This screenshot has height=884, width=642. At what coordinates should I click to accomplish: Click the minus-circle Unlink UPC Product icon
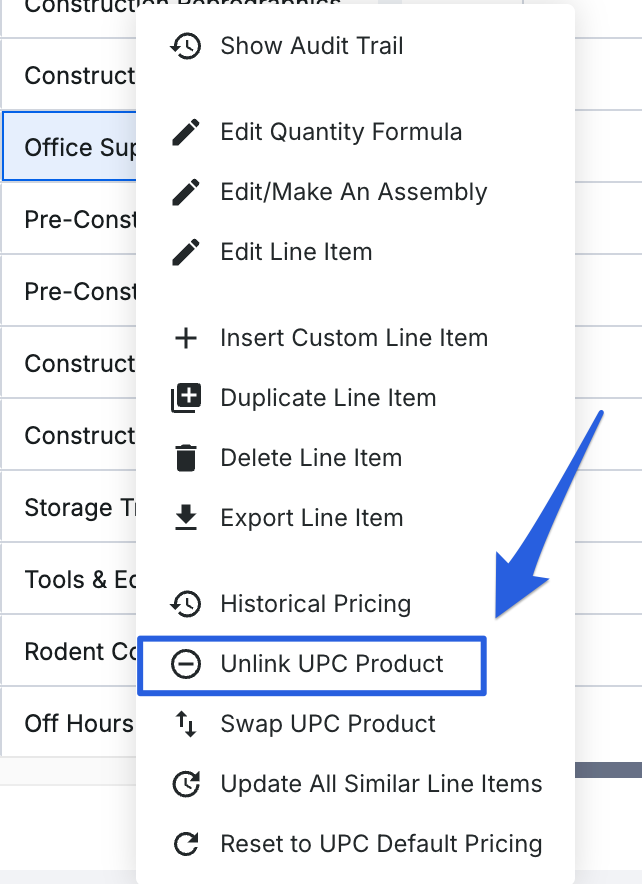point(186,664)
